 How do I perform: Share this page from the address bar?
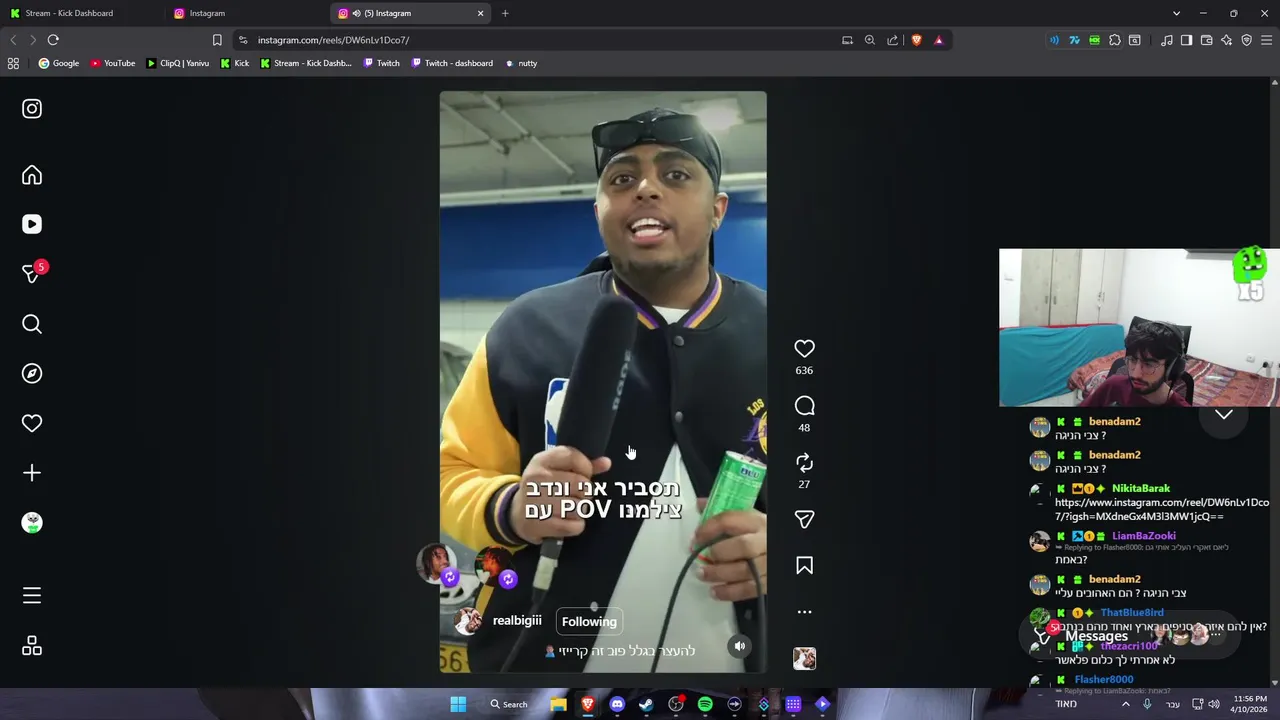click(x=892, y=40)
